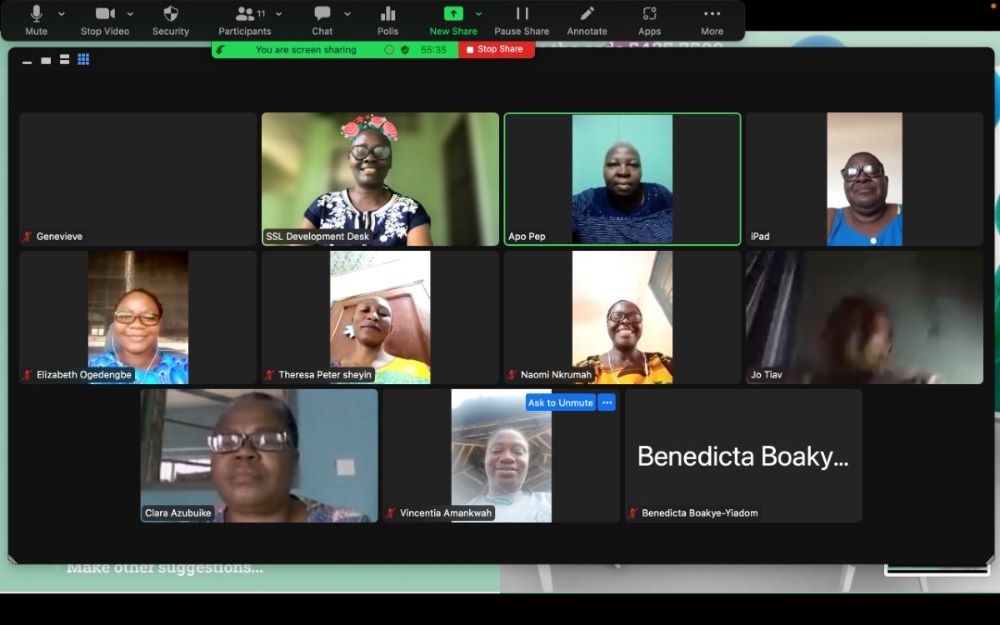
Task: Open the Polls icon
Action: tap(388, 14)
